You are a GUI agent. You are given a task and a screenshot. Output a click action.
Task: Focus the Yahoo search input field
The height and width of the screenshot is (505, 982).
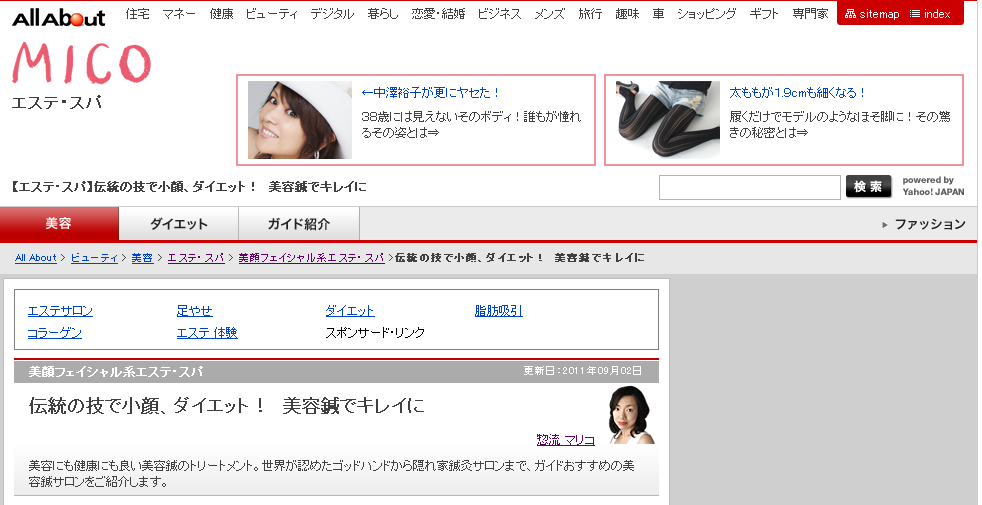[x=749, y=187]
